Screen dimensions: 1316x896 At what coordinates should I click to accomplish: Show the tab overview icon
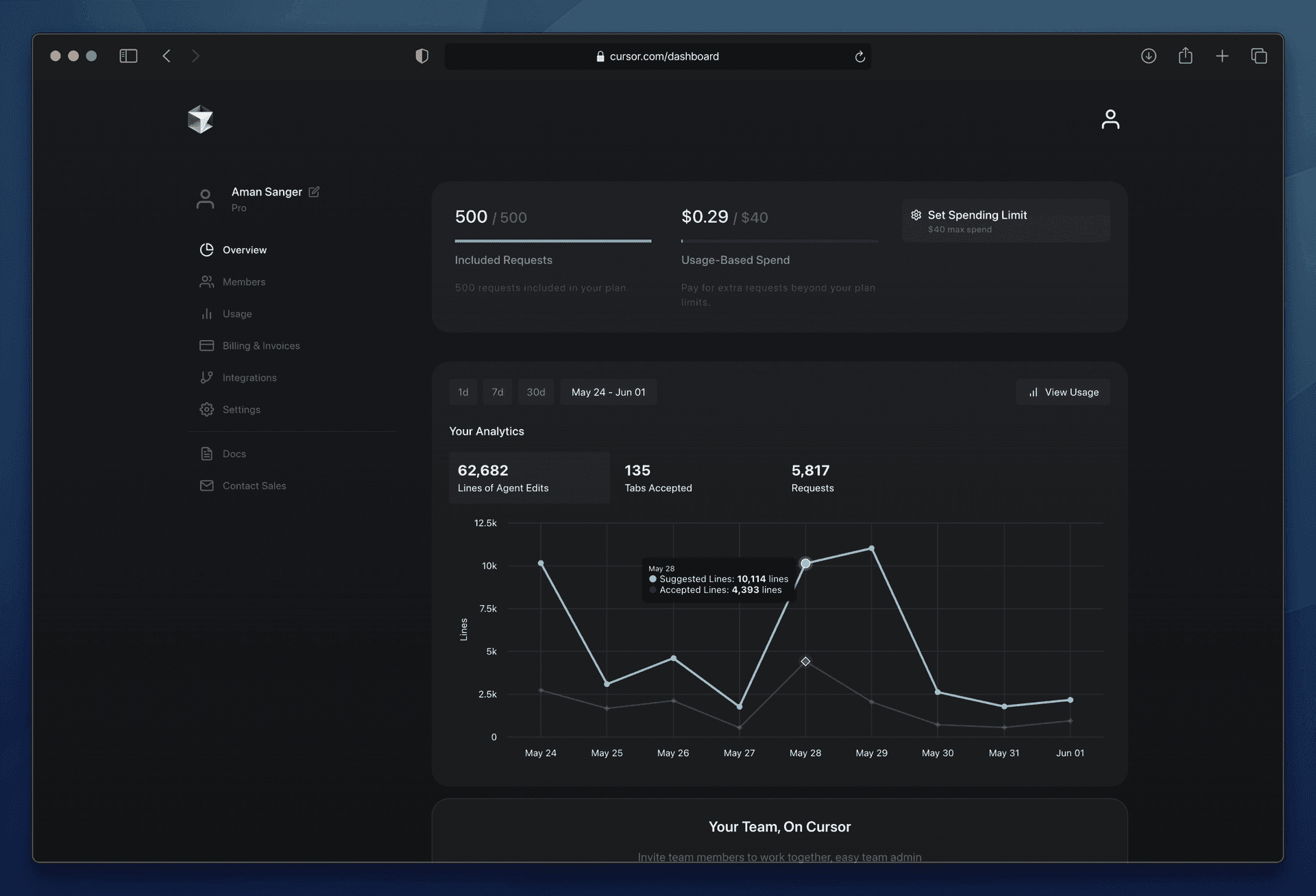1258,56
